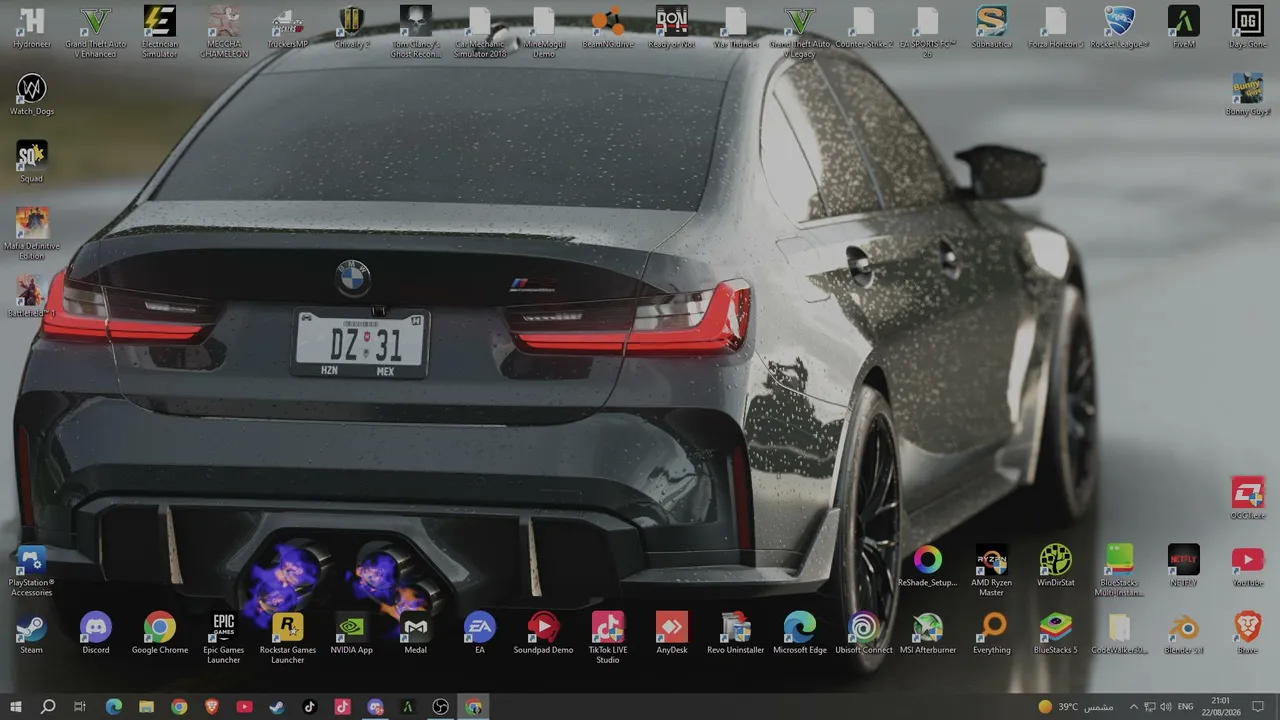1280x720 pixels.
Task: Open the Windows Start menu
Action: 16,707
